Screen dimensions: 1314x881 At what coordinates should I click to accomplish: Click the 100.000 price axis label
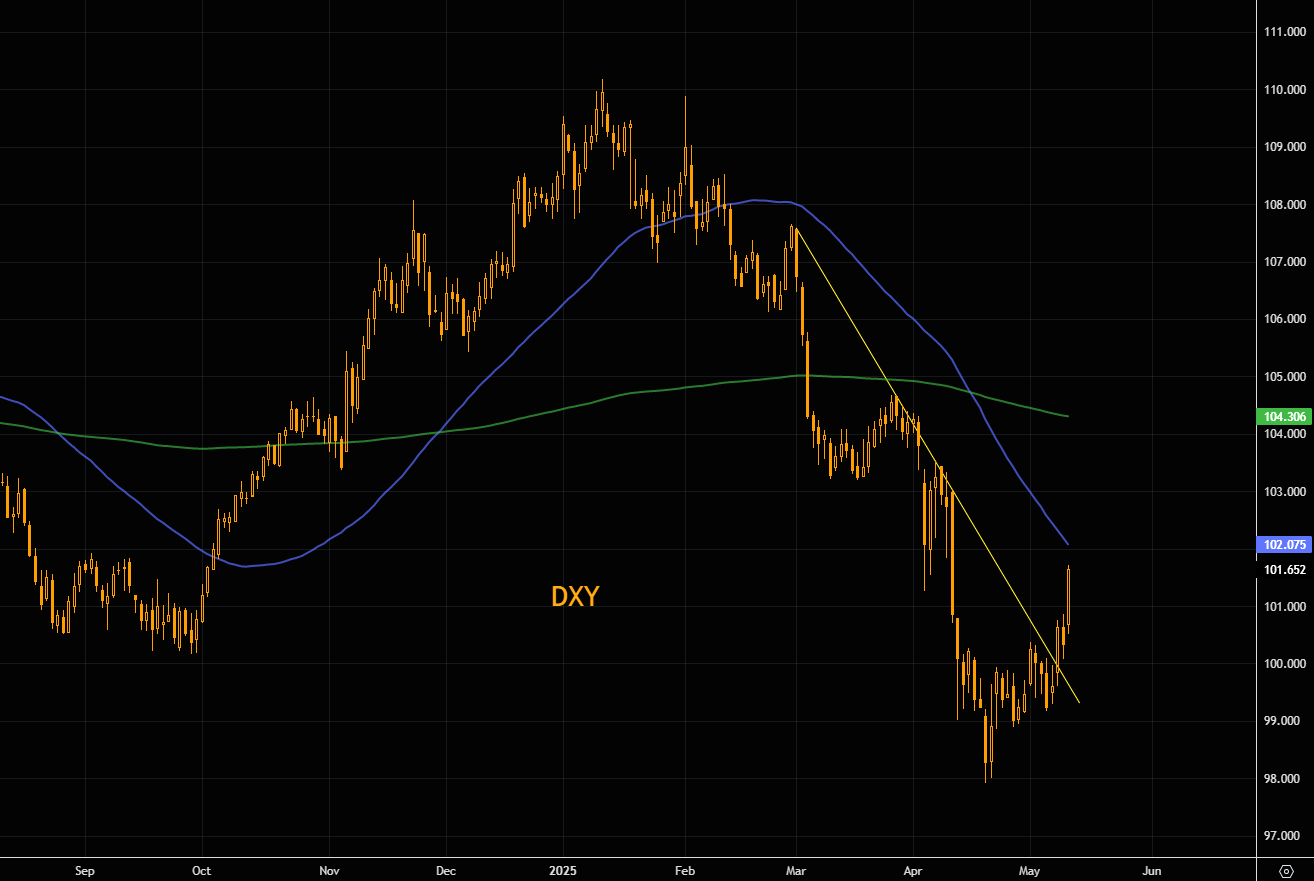tap(1284, 664)
